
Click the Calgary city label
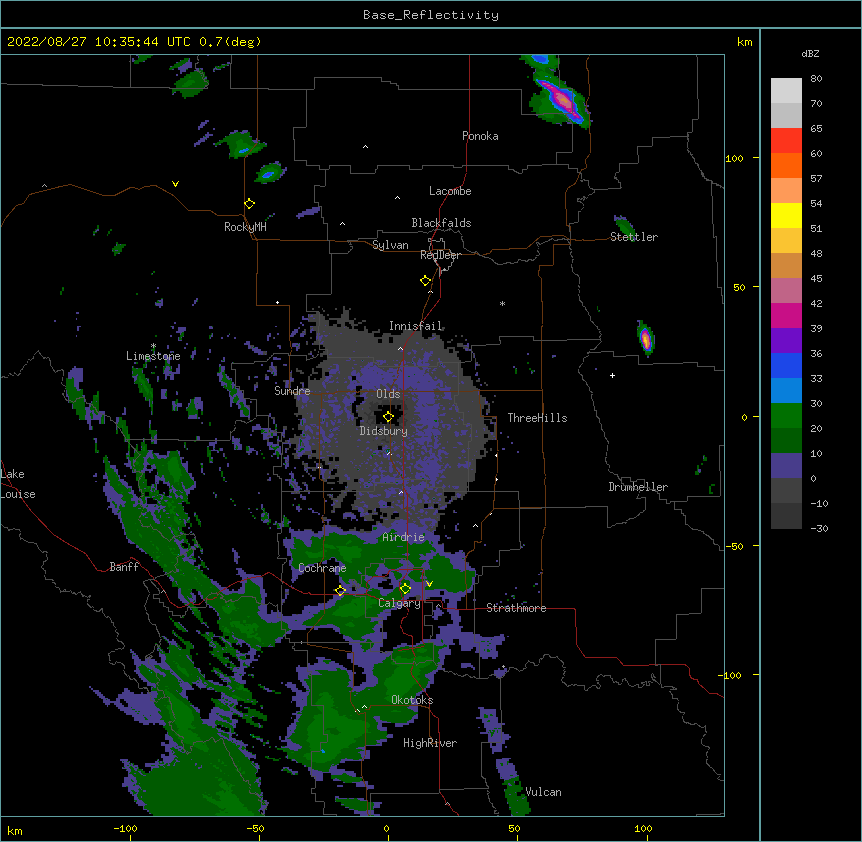399,603
